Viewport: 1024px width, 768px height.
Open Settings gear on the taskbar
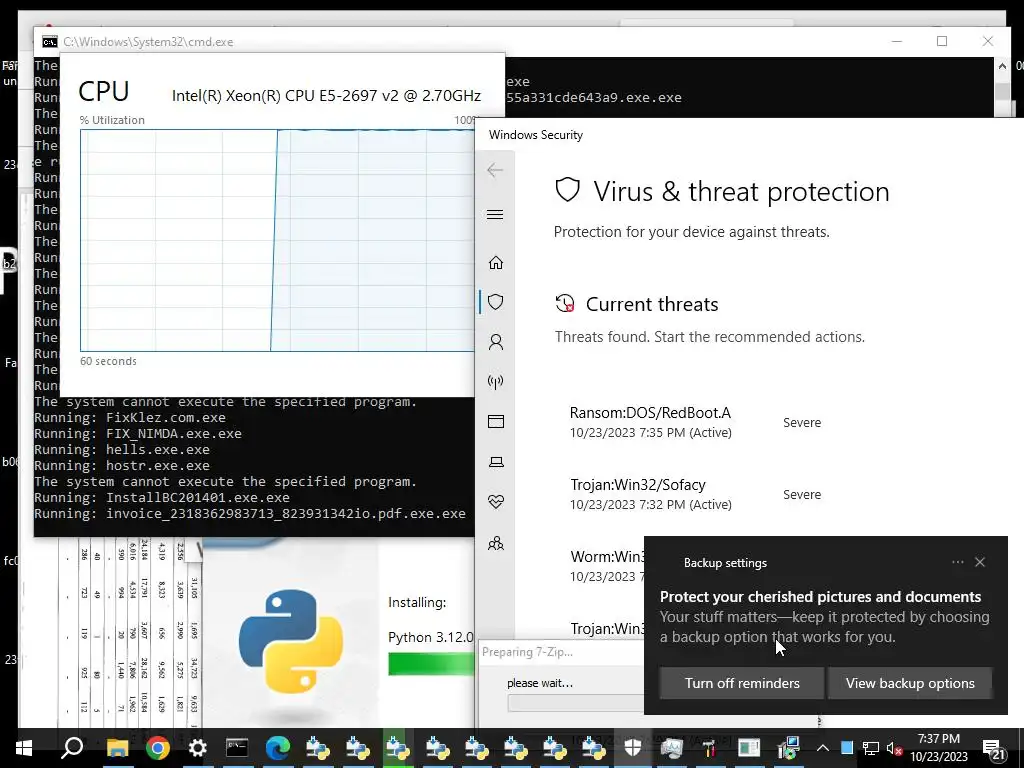pos(197,748)
